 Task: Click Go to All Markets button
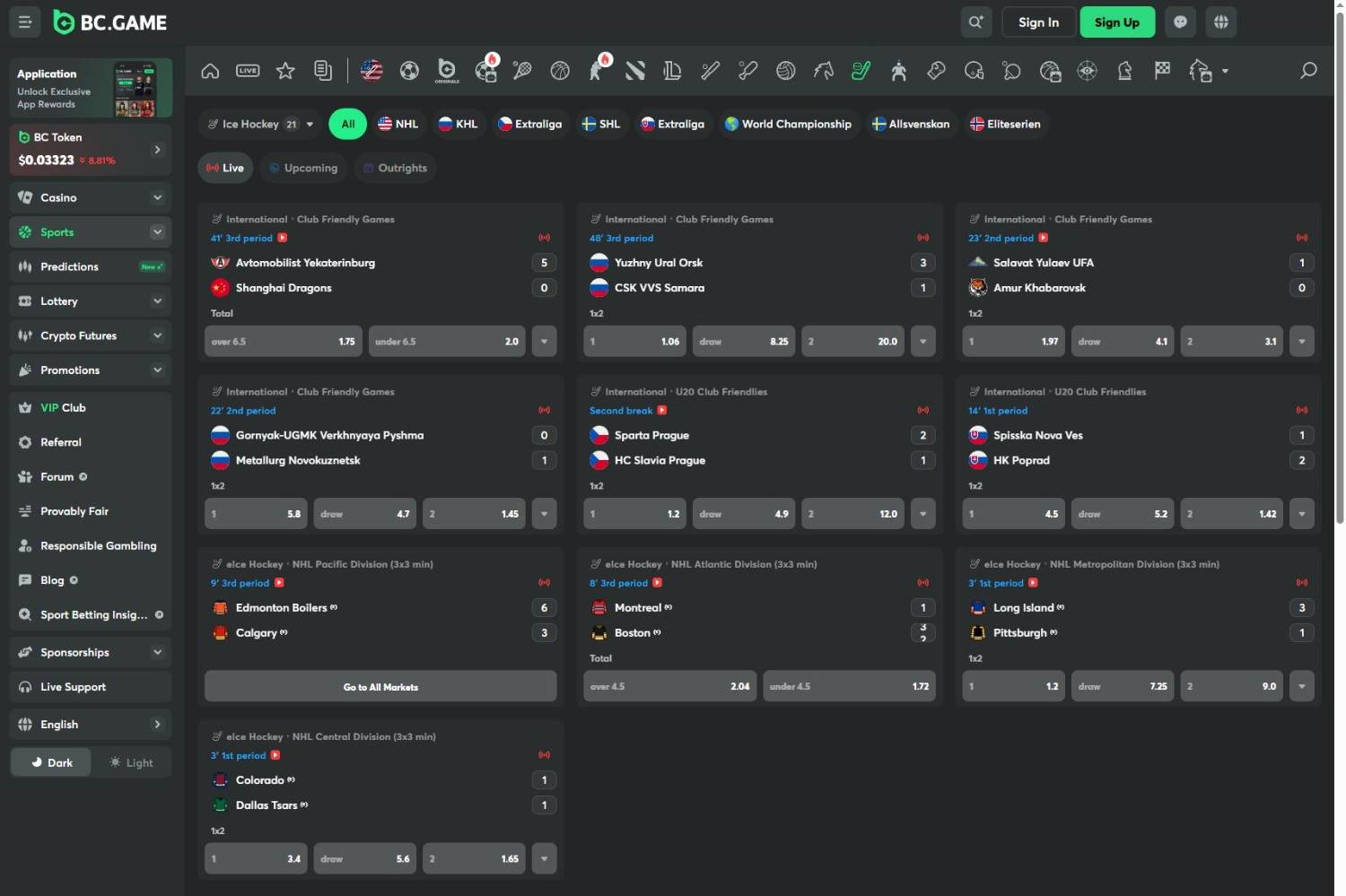pyautogui.click(x=380, y=687)
